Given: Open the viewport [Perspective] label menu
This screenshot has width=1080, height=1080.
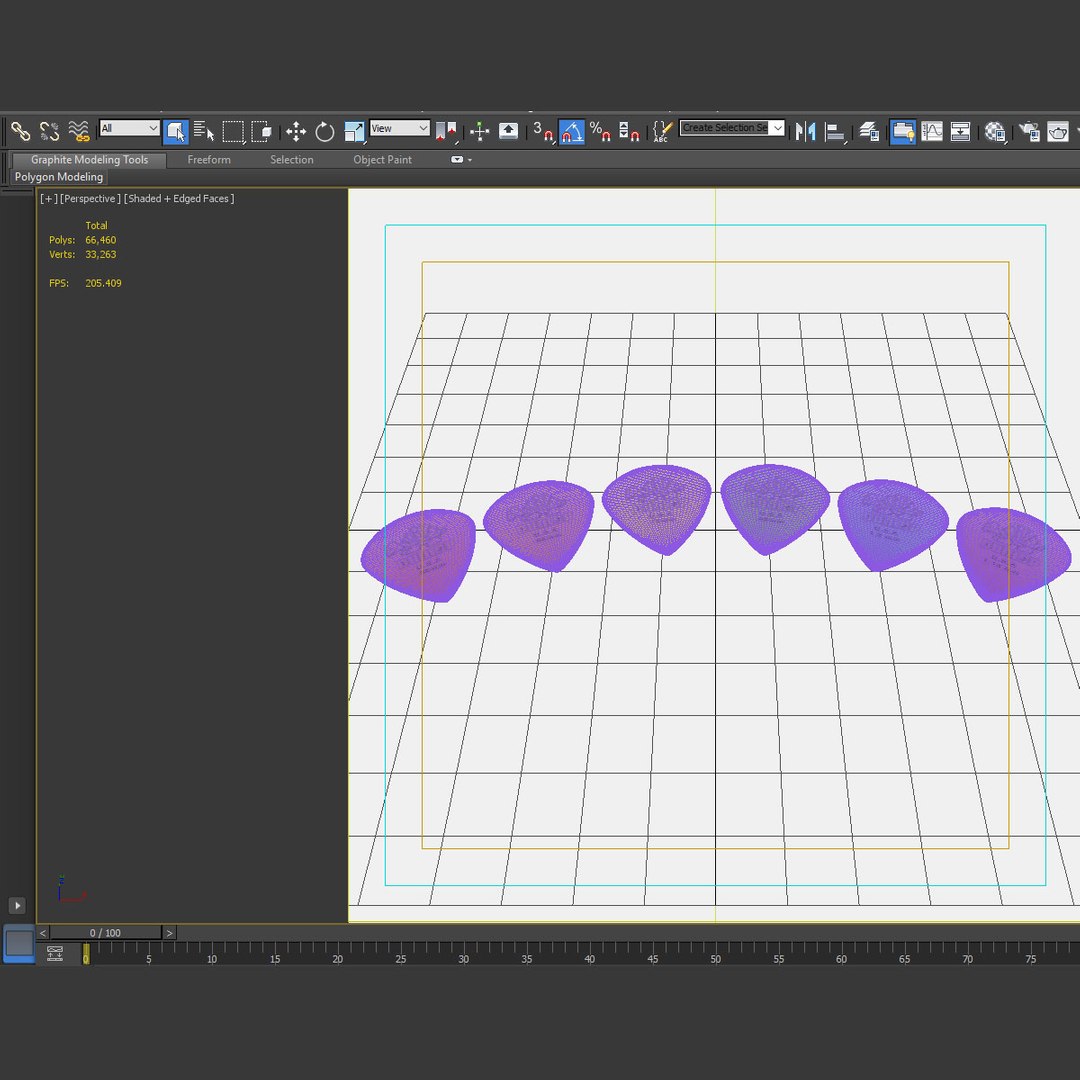Looking at the screenshot, I should 90,198.
